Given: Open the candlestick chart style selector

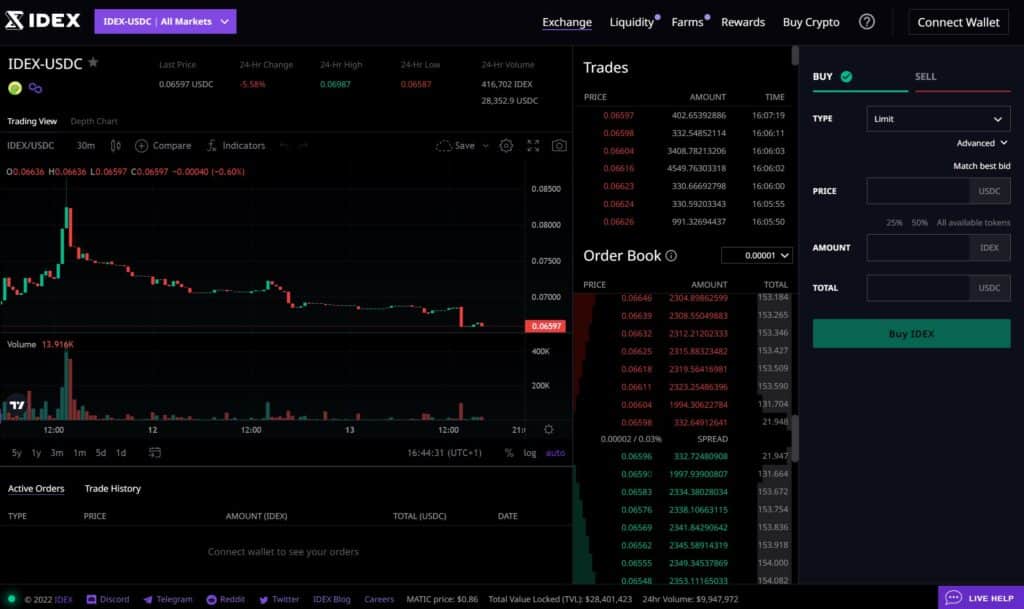Looking at the screenshot, I should point(114,145).
